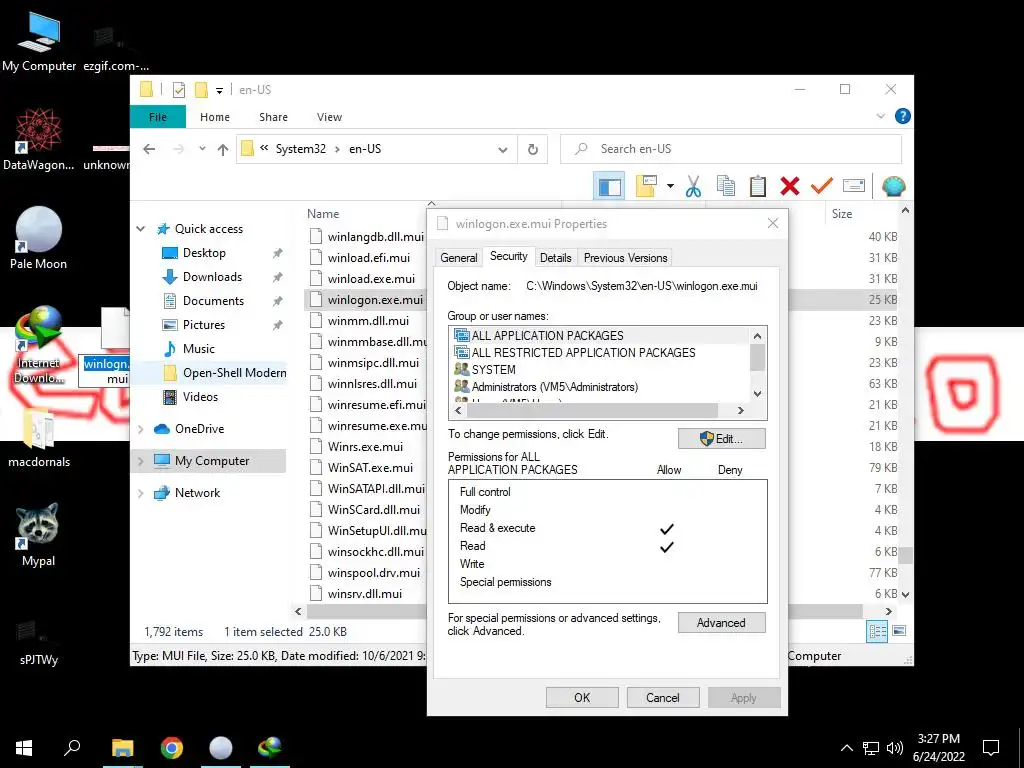Select the Mypal raccoon desktop icon
1024x768 pixels.
[38, 535]
